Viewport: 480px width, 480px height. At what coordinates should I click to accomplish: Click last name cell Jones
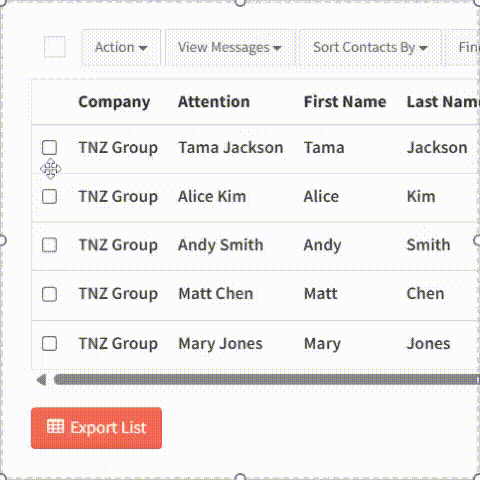pyautogui.click(x=428, y=344)
